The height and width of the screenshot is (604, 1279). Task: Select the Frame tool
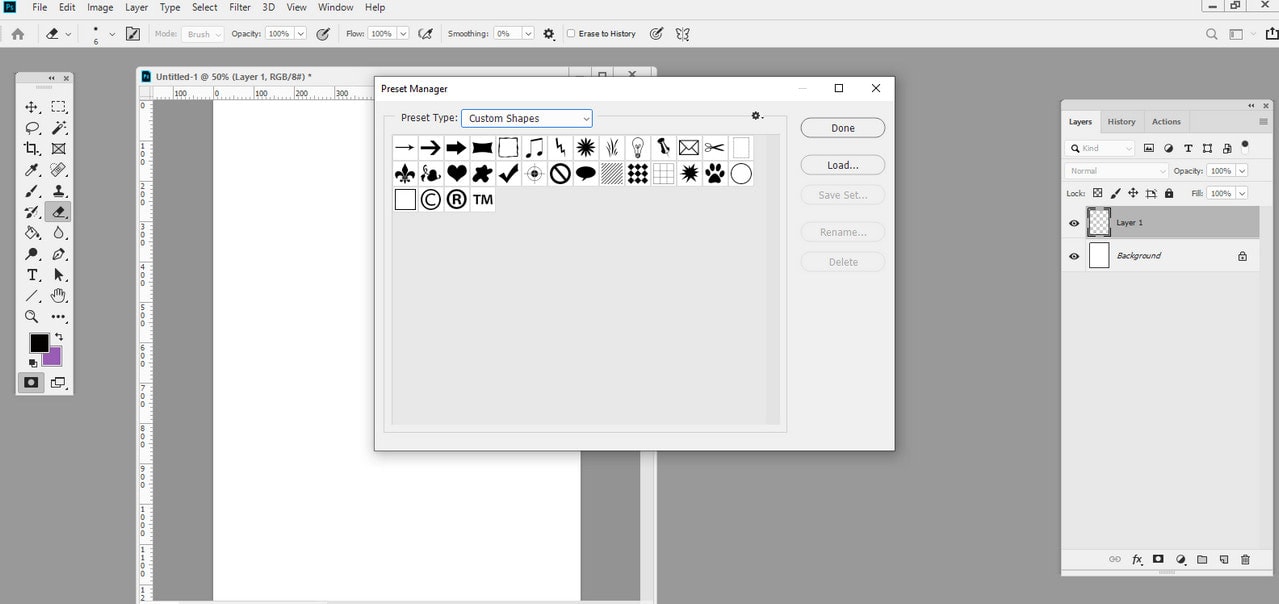click(x=59, y=149)
